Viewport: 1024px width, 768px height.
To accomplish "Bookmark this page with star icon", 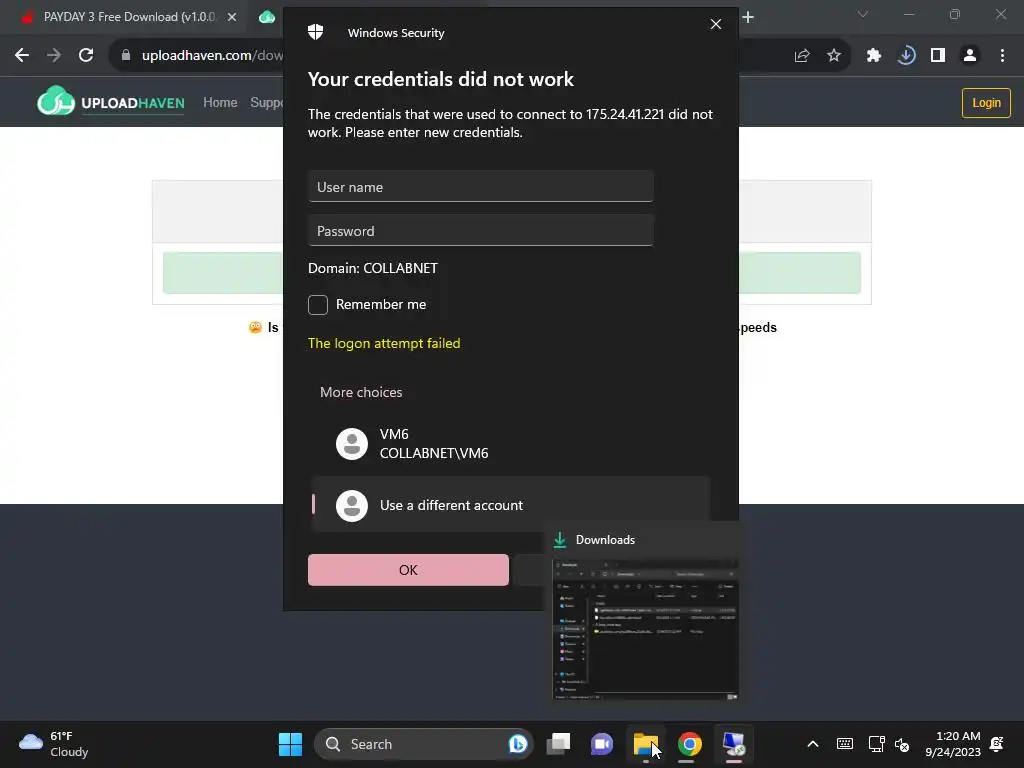I will pyautogui.click(x=834, y=56).
